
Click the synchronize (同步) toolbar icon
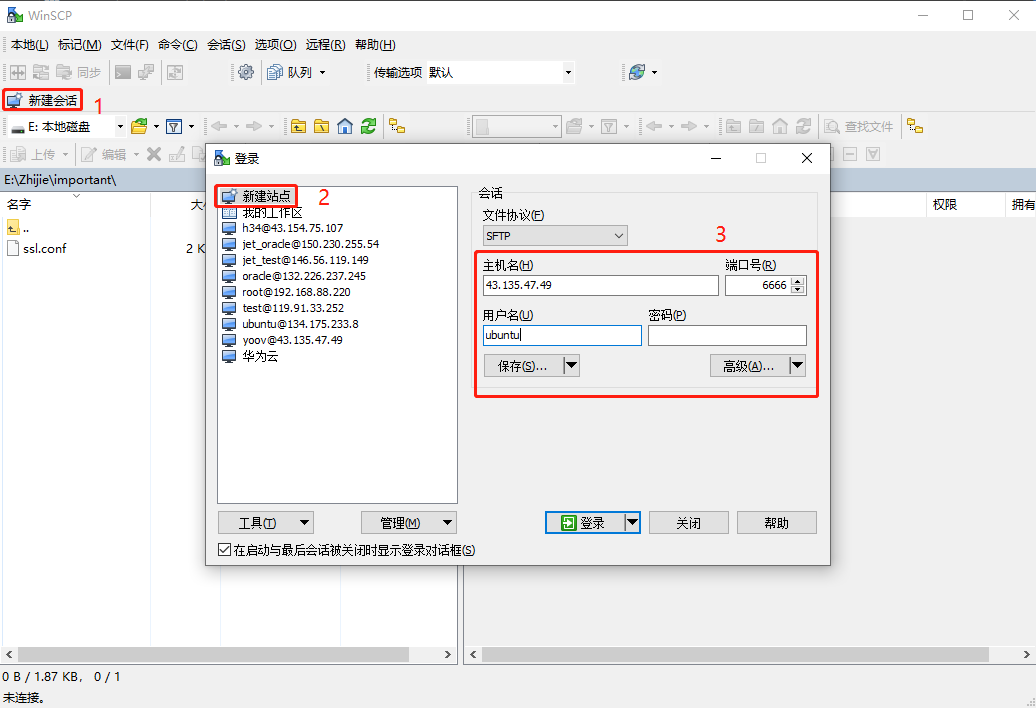[79, 73]
